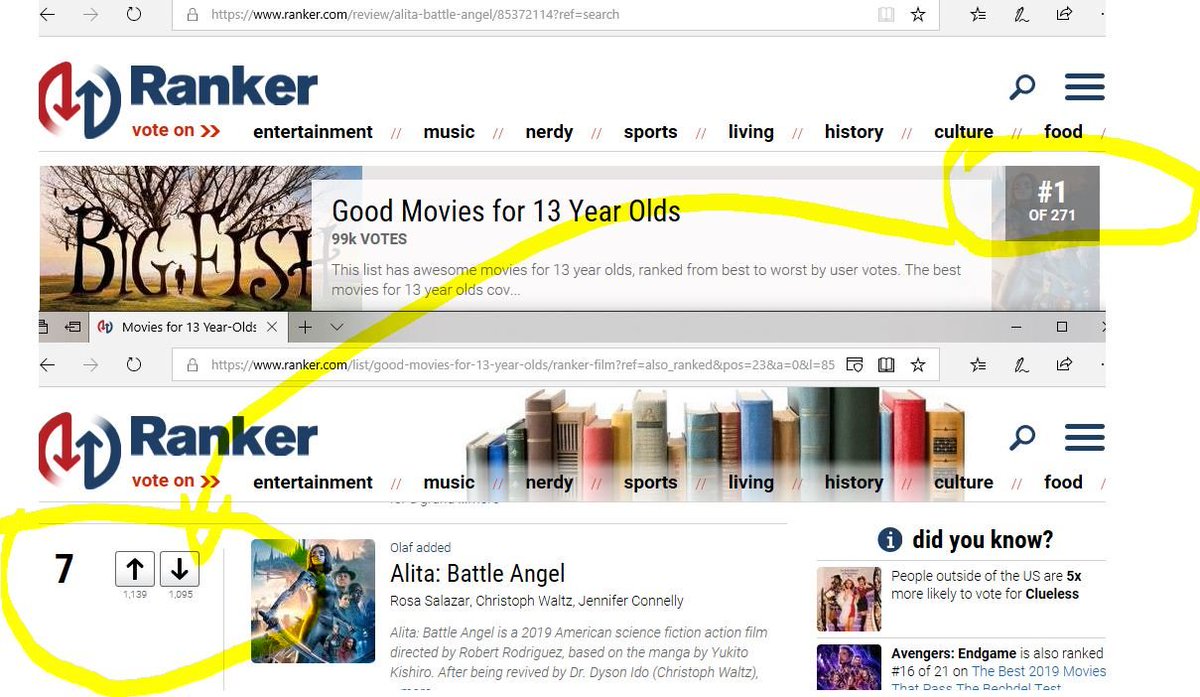
Task: Click the #1 of 271 rank badge
Action: [x=1052, y=203]
